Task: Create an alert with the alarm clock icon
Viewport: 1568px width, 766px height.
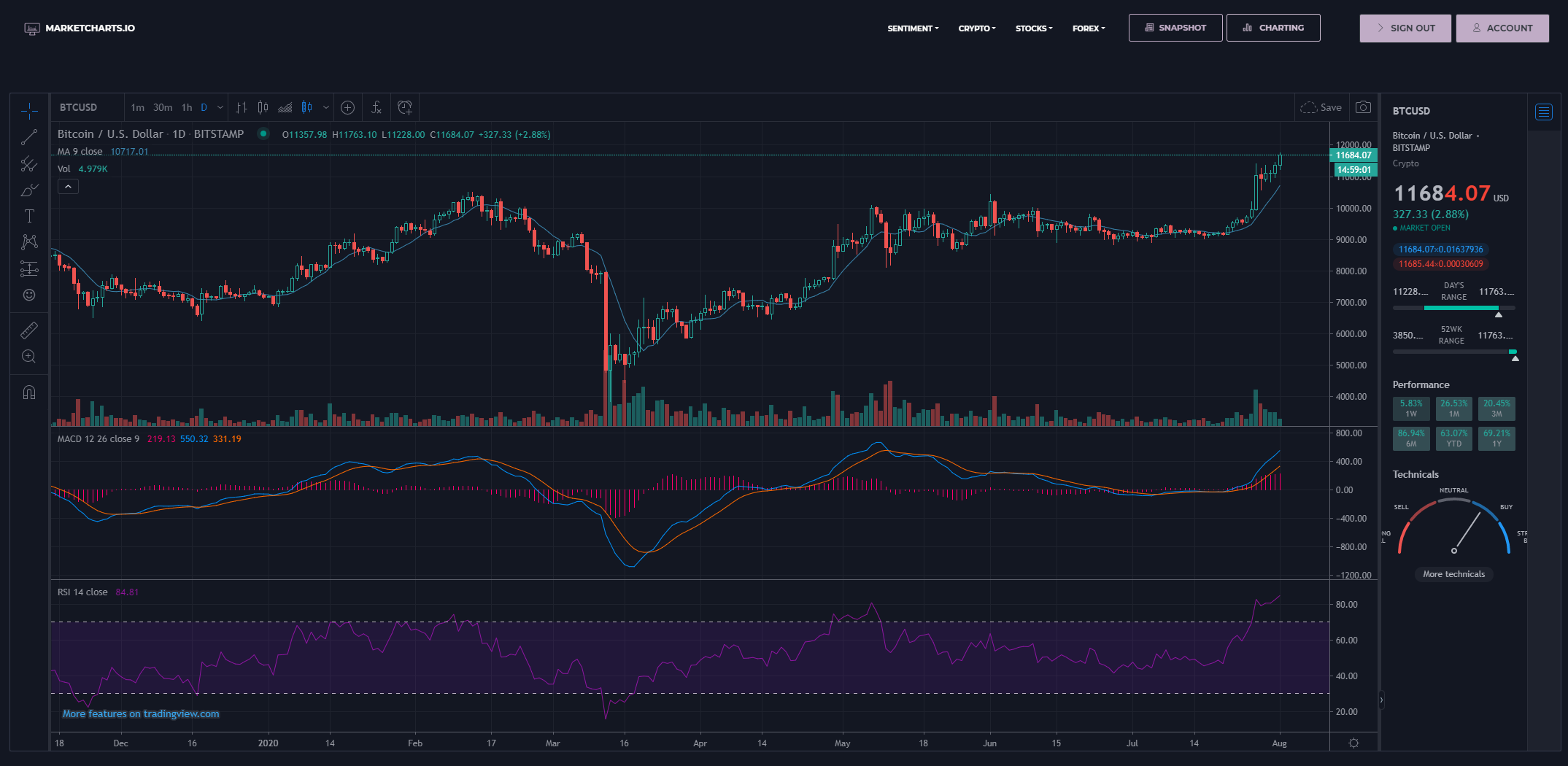Action: [x=406, y=107]
